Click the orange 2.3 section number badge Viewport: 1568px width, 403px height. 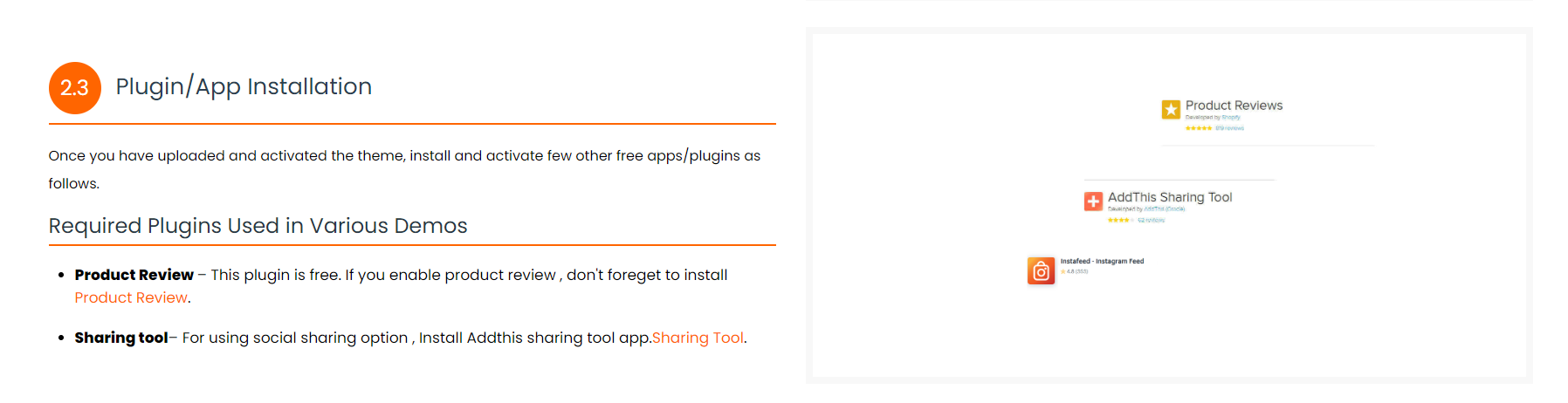(x=75, y=88)
